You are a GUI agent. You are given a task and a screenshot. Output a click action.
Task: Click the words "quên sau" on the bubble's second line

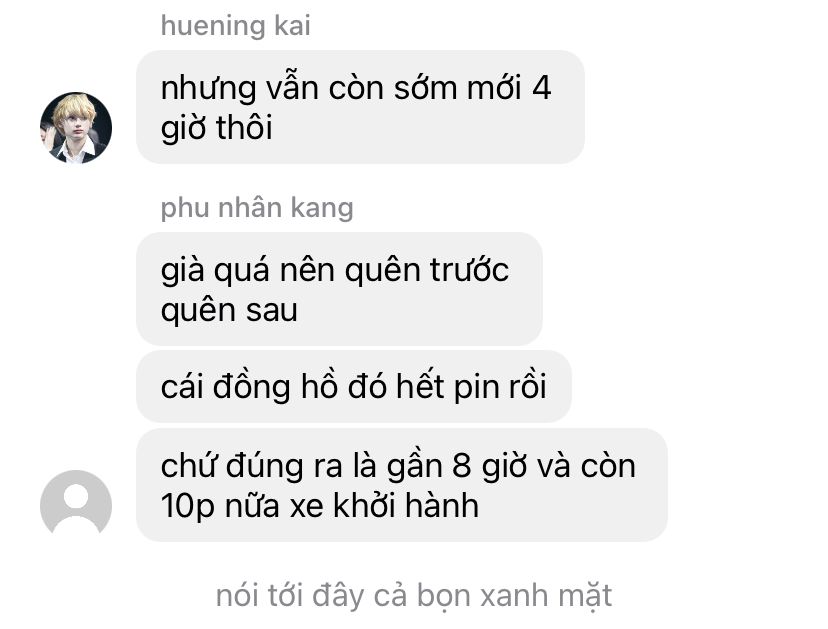229,311
